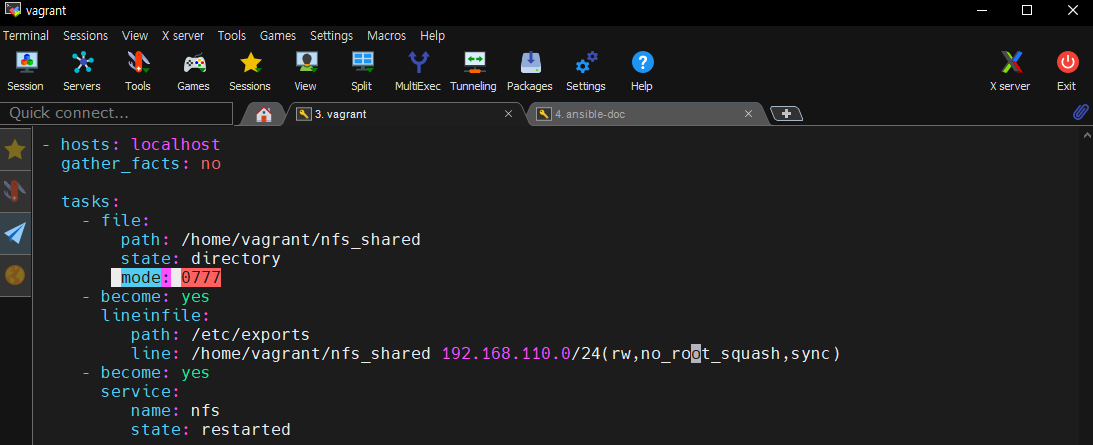Open the Sessions menu in menu bar
Screen dimensions: 1093x445
click(x=85, y=36)
